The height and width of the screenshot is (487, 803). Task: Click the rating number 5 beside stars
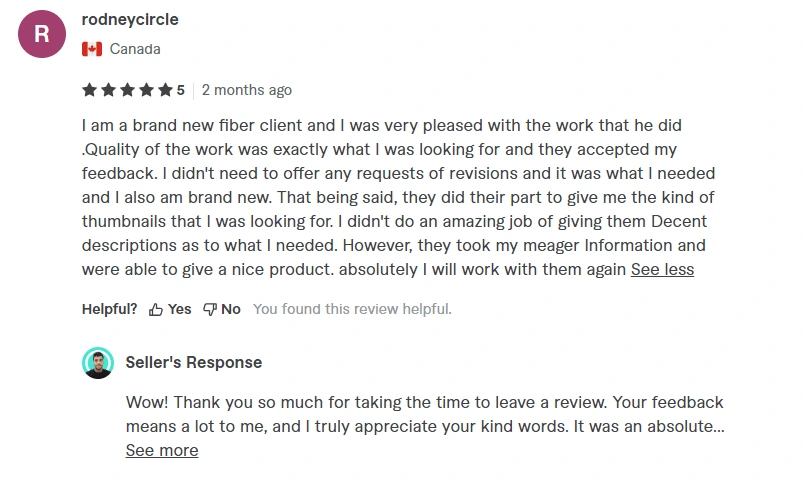tap(180, 90)
